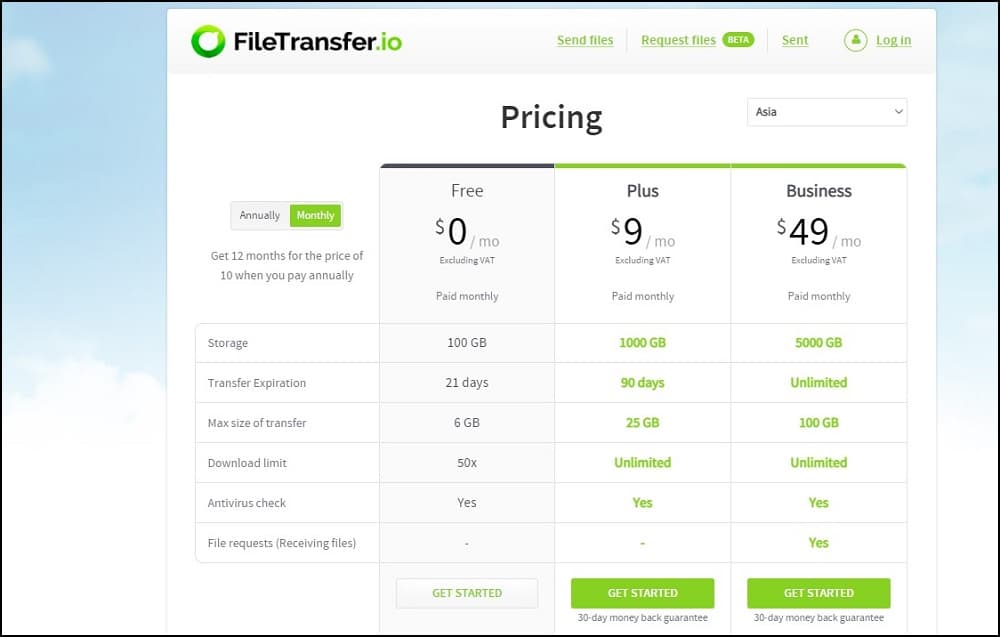Click Unlimited download limit under Plus
The image size is (1000, 637).
[642, 463]
